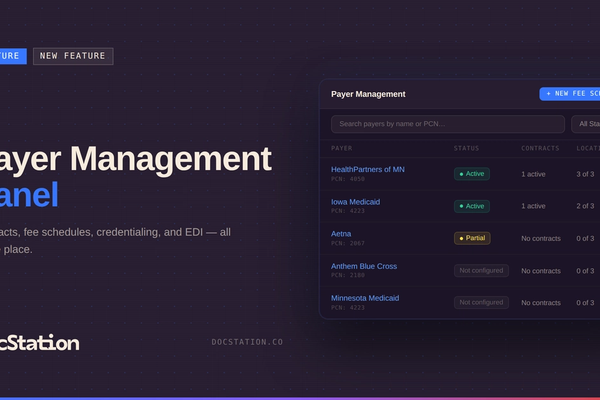Click '0 of 3' locations in Aetna row
This screenshot has width=600, height=400.
(x=585, y=238)
